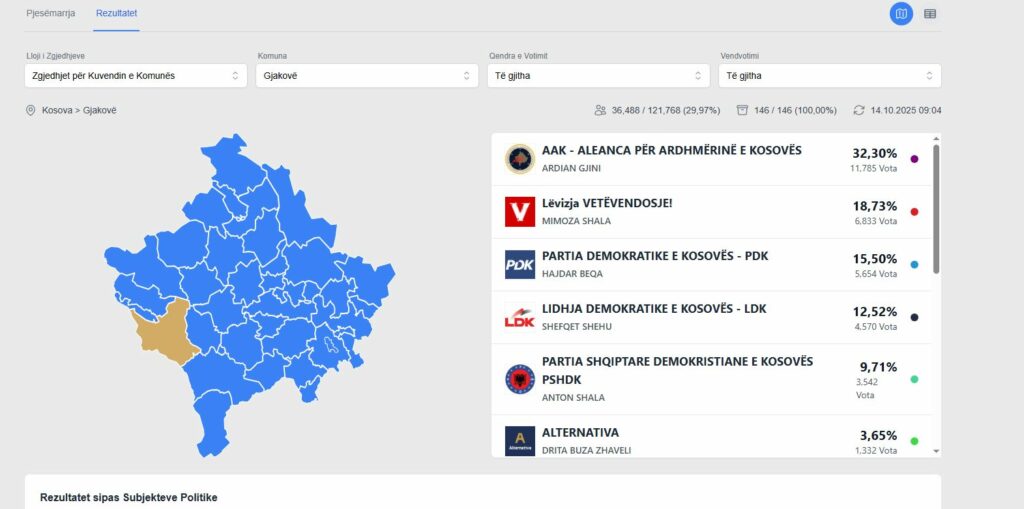Click the voter turnout people icon
1024x509 pixels.
(x=601, y=110)
